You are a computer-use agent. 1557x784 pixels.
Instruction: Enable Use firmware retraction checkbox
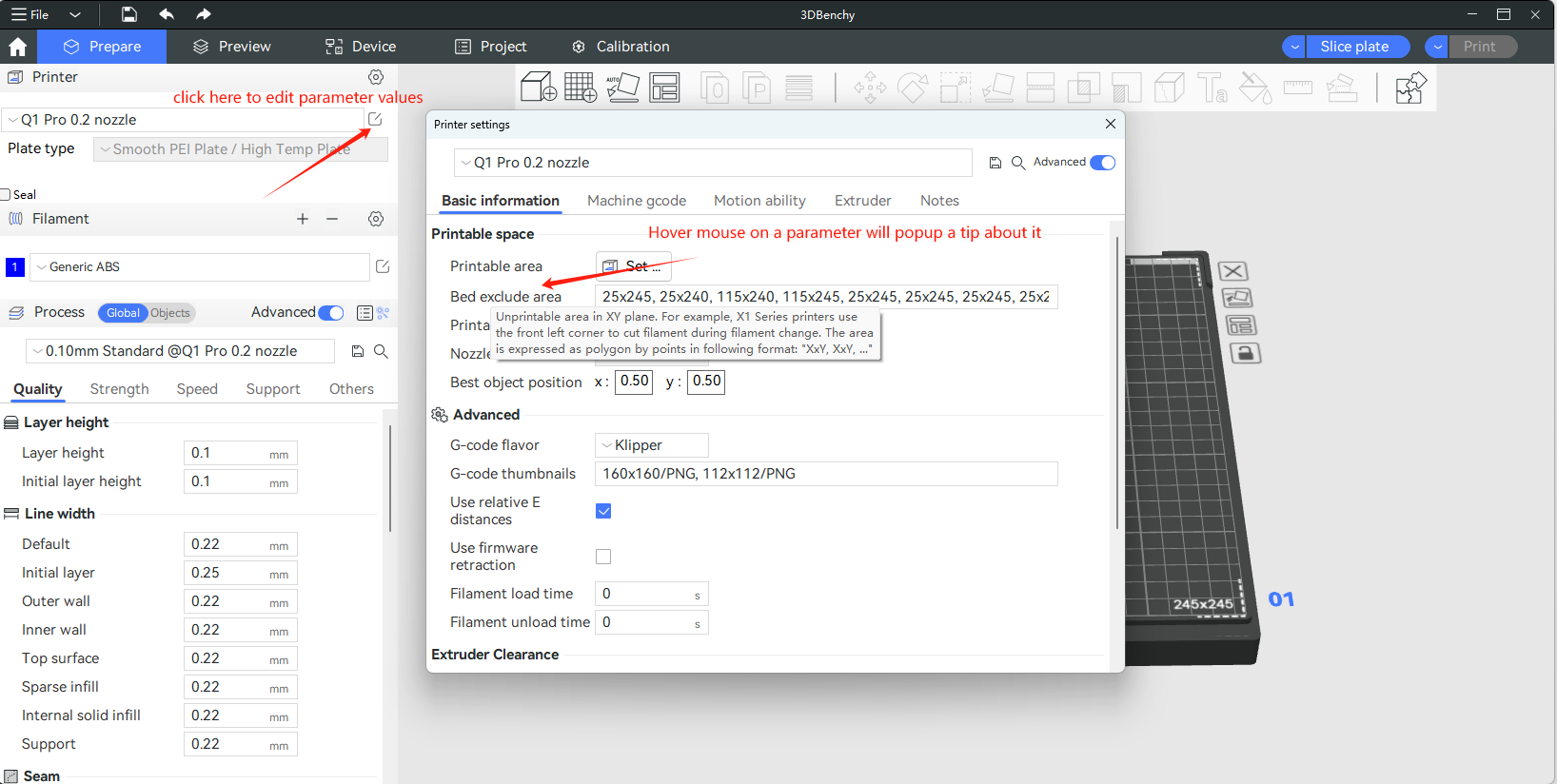coord(603,557)
